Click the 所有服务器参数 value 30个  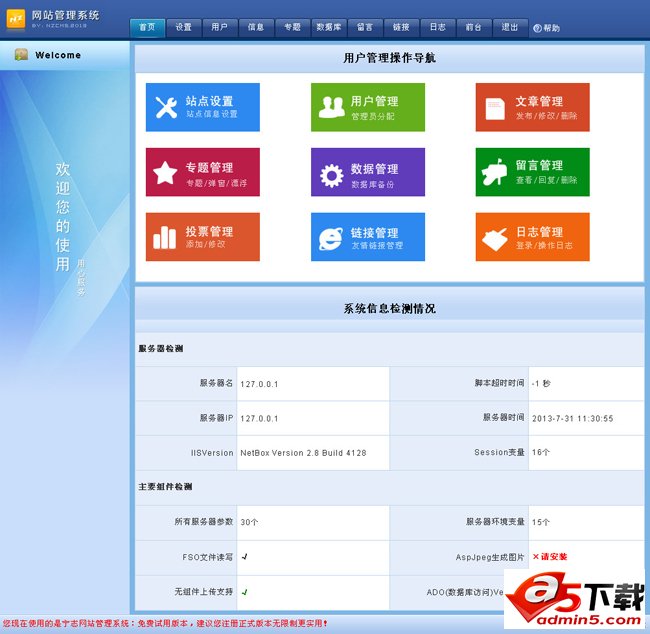tap(249, 522)
